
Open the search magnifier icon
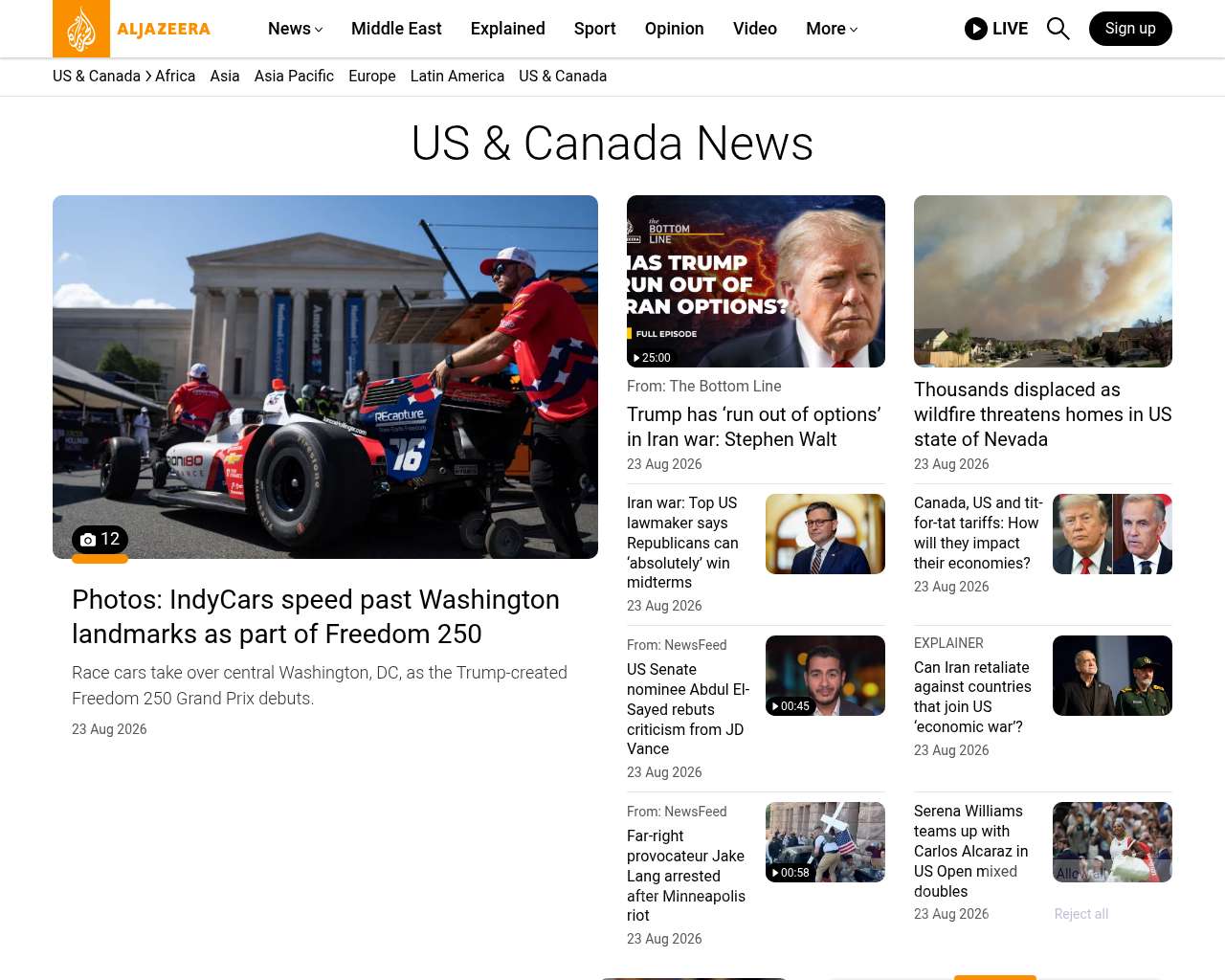(x=1058, y=29)
